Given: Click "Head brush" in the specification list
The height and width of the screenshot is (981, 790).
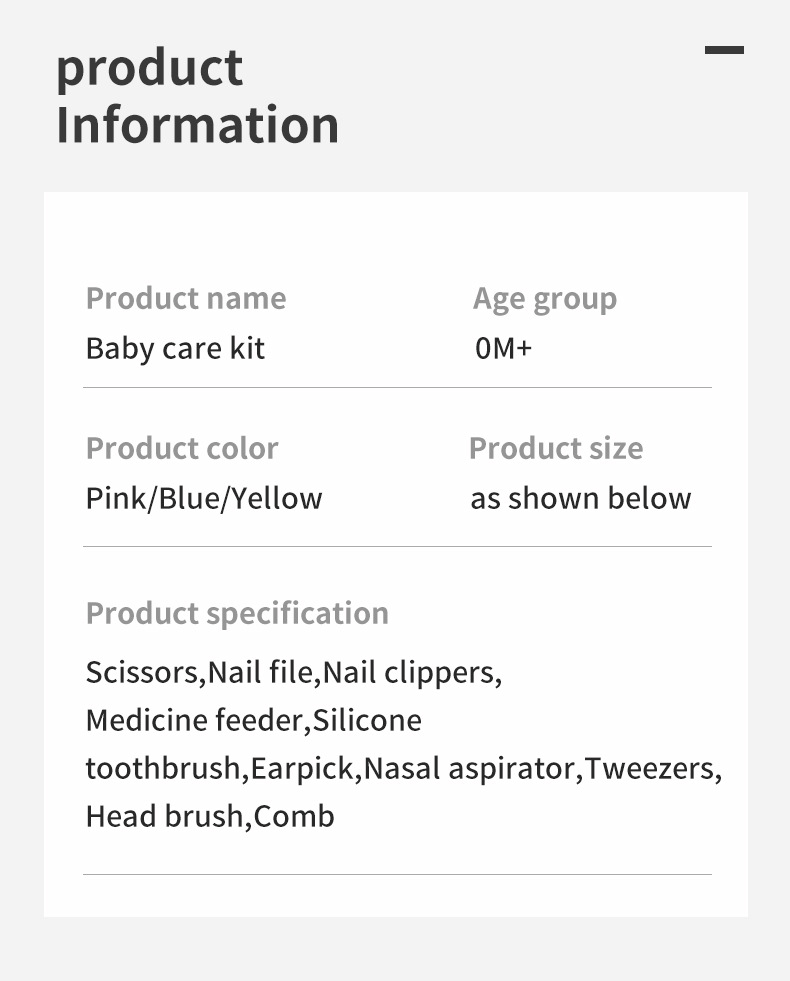Looking at the screenshot, I should [x=163, y=816].
